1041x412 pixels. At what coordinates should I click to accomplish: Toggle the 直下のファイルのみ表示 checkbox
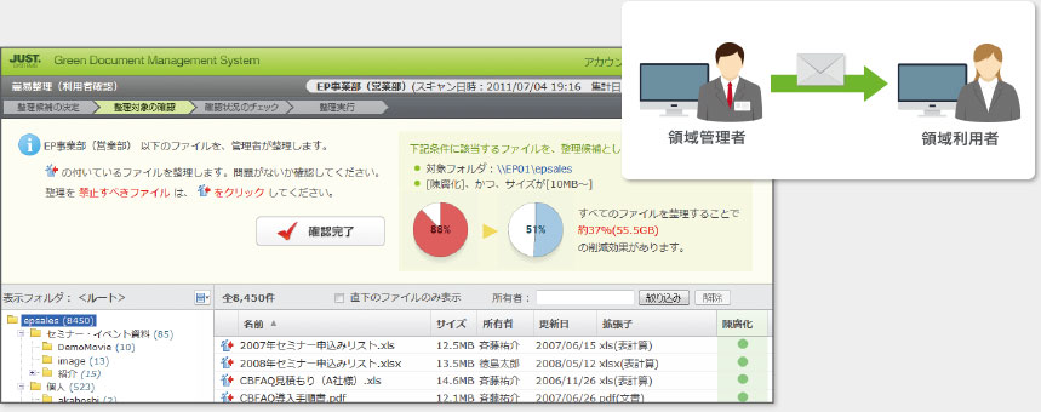click(339, 298)
